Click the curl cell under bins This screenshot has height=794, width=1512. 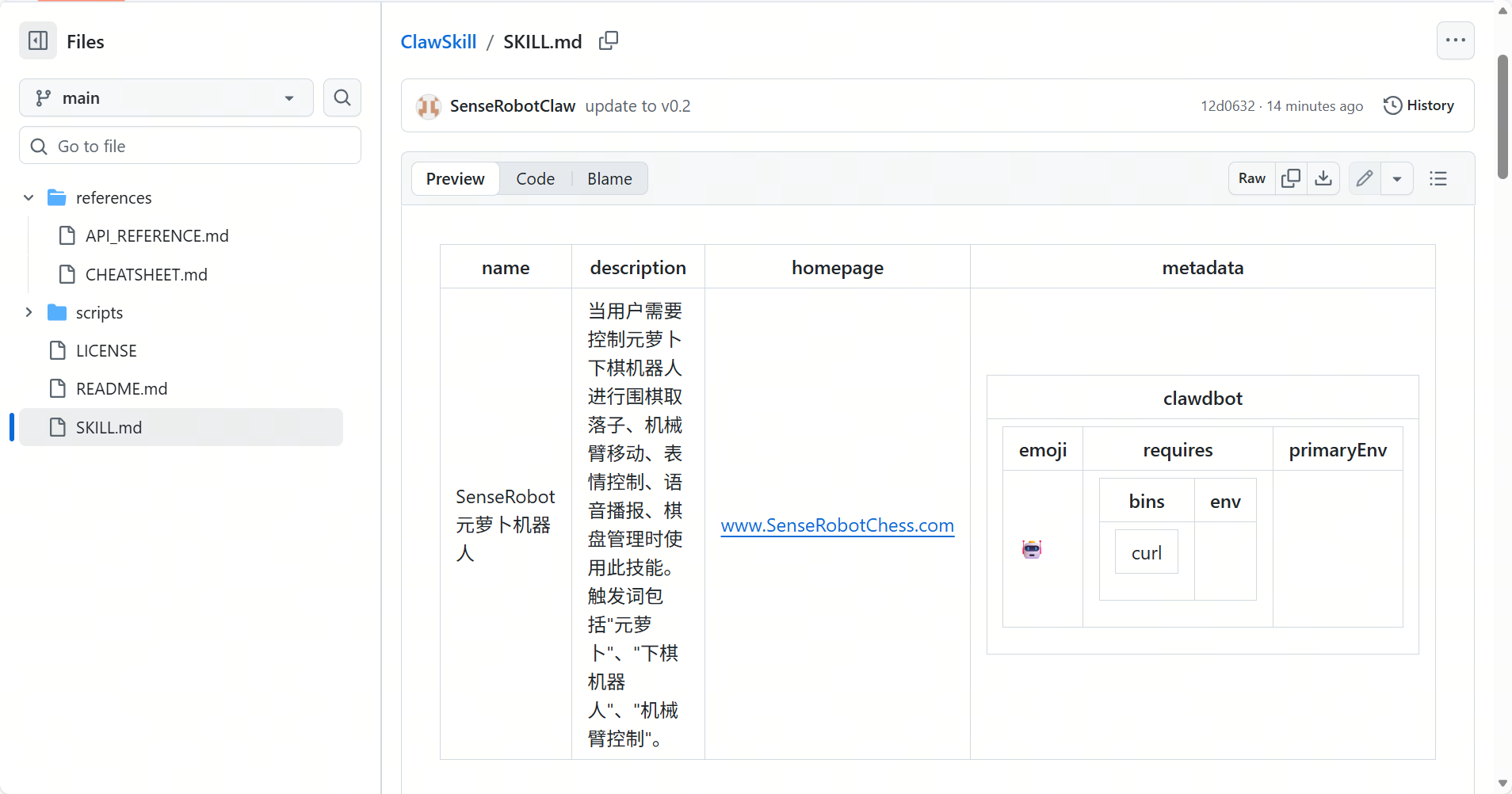(x=1147, y=552)
